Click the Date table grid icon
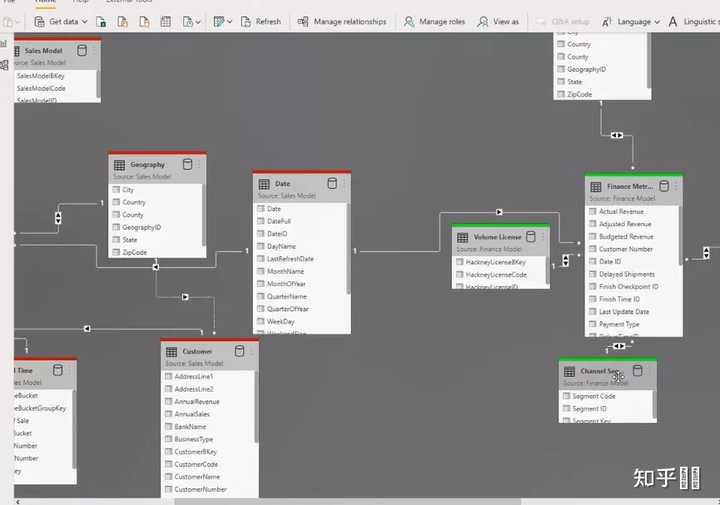This screenshot has width=720, height=505. tap(264, 184)
